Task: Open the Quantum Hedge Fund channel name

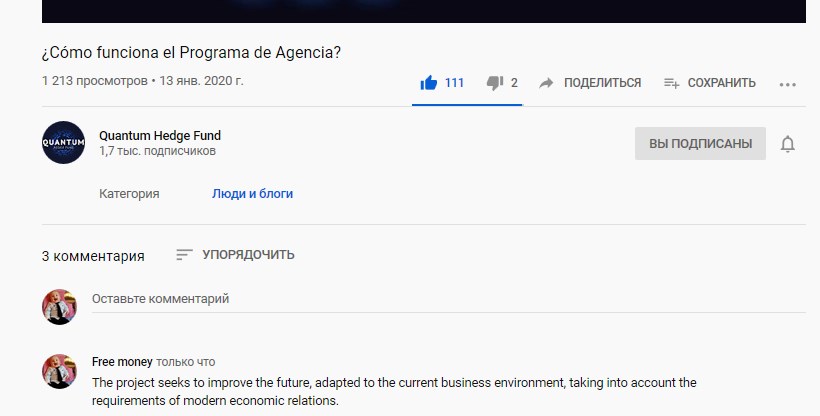Action: [x=160, y=136]
